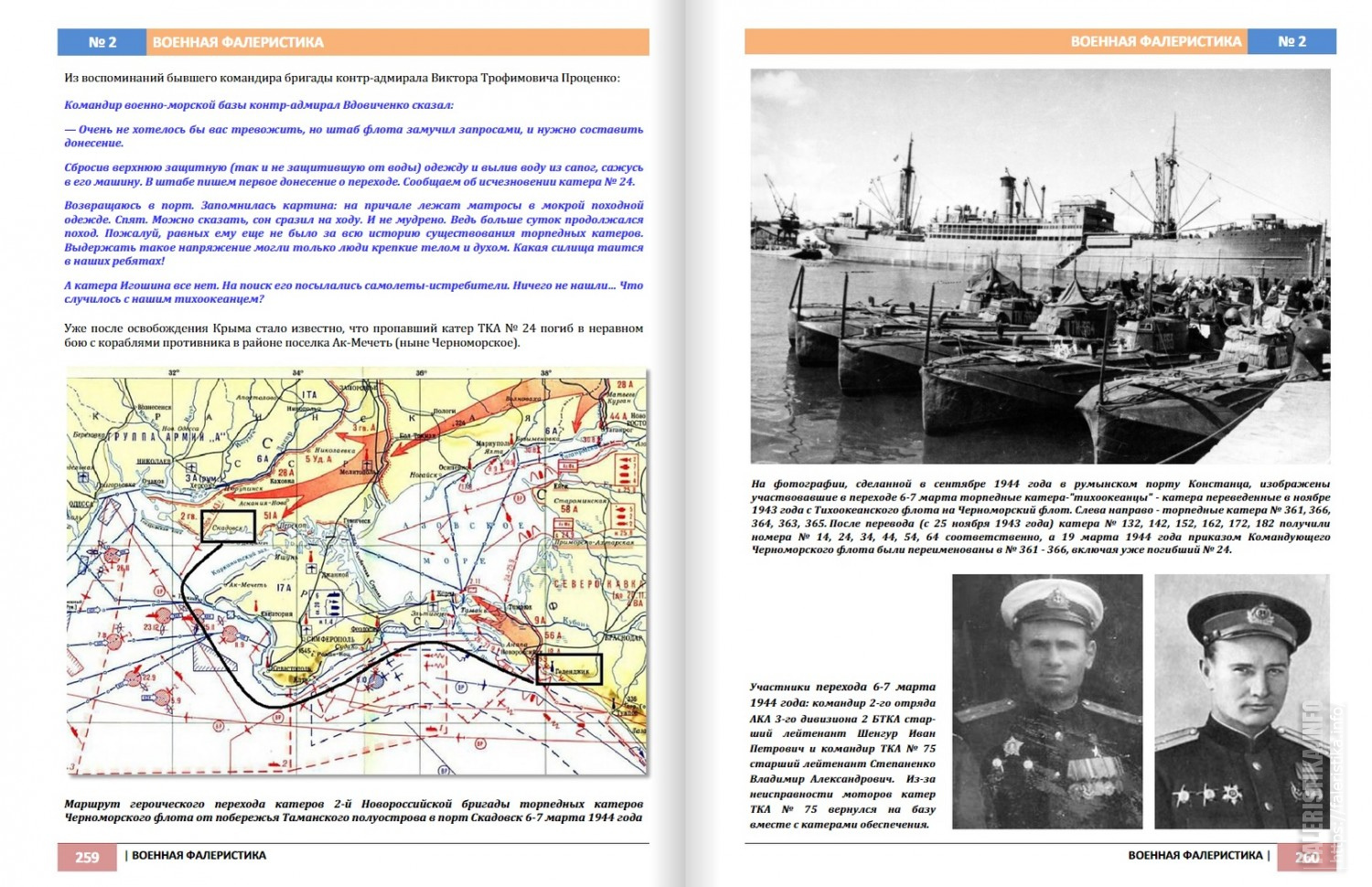Click the caption 'Участники перехода 6-7 марта'
Viewport: 1372px width, 887px height.
[842, 755]
